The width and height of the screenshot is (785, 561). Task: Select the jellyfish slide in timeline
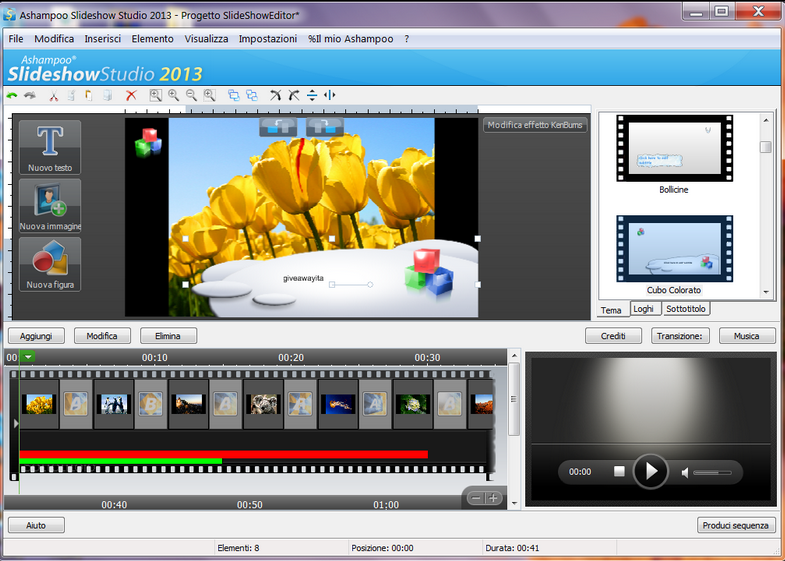[x=338, y=404]
